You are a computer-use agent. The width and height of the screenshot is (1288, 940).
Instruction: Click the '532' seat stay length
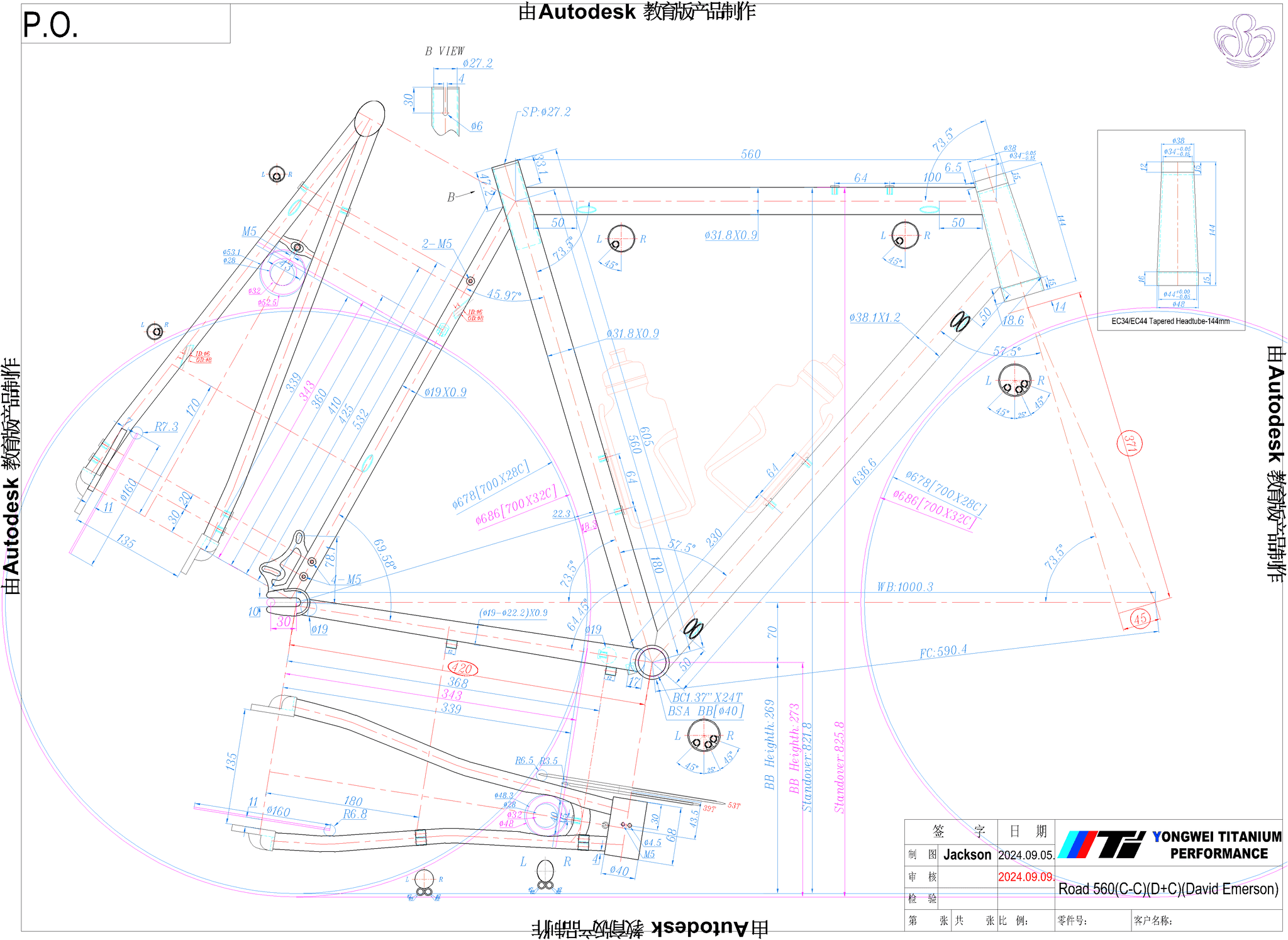pos(361,420)
